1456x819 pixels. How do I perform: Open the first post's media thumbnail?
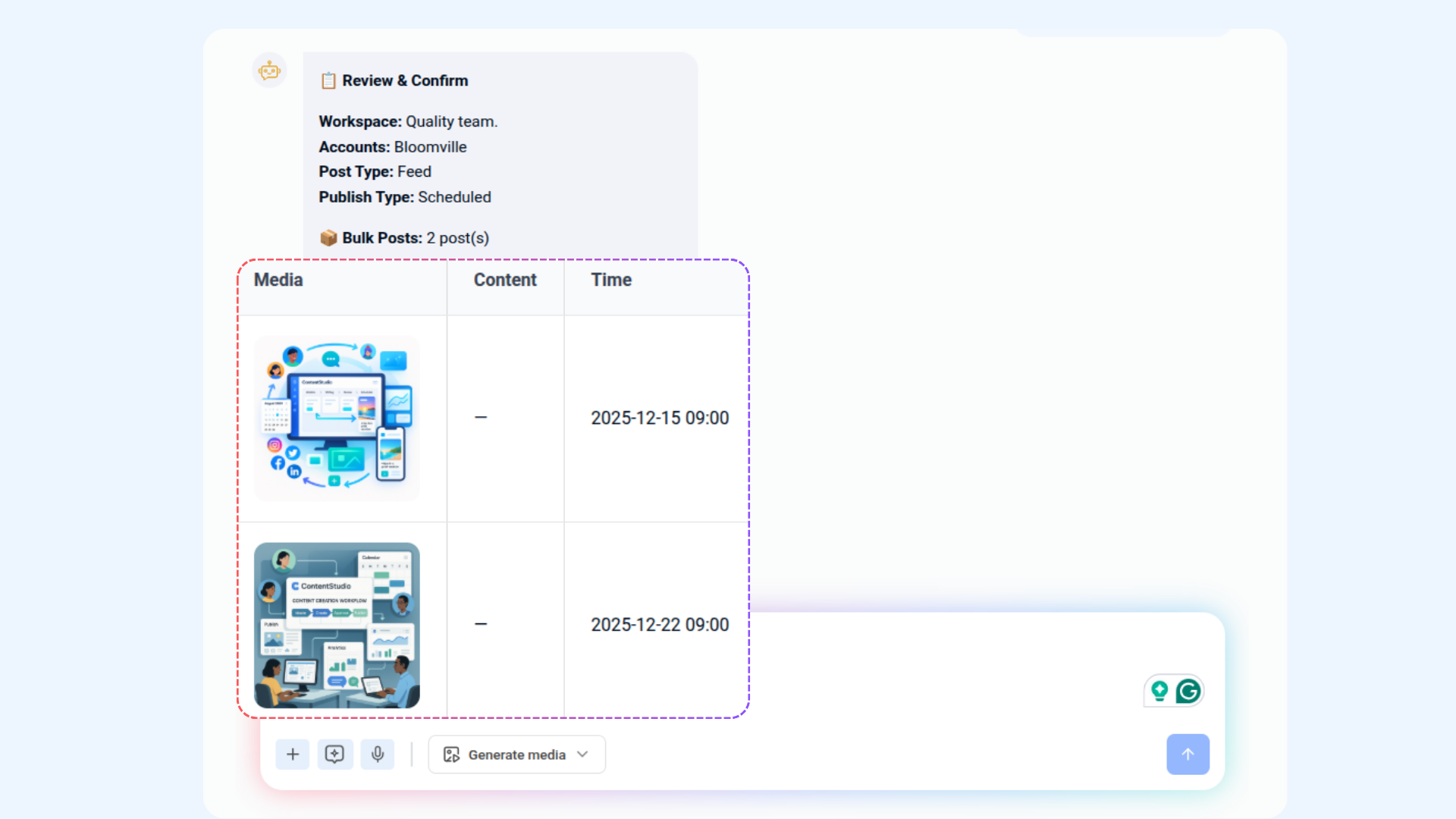point(337,418)
